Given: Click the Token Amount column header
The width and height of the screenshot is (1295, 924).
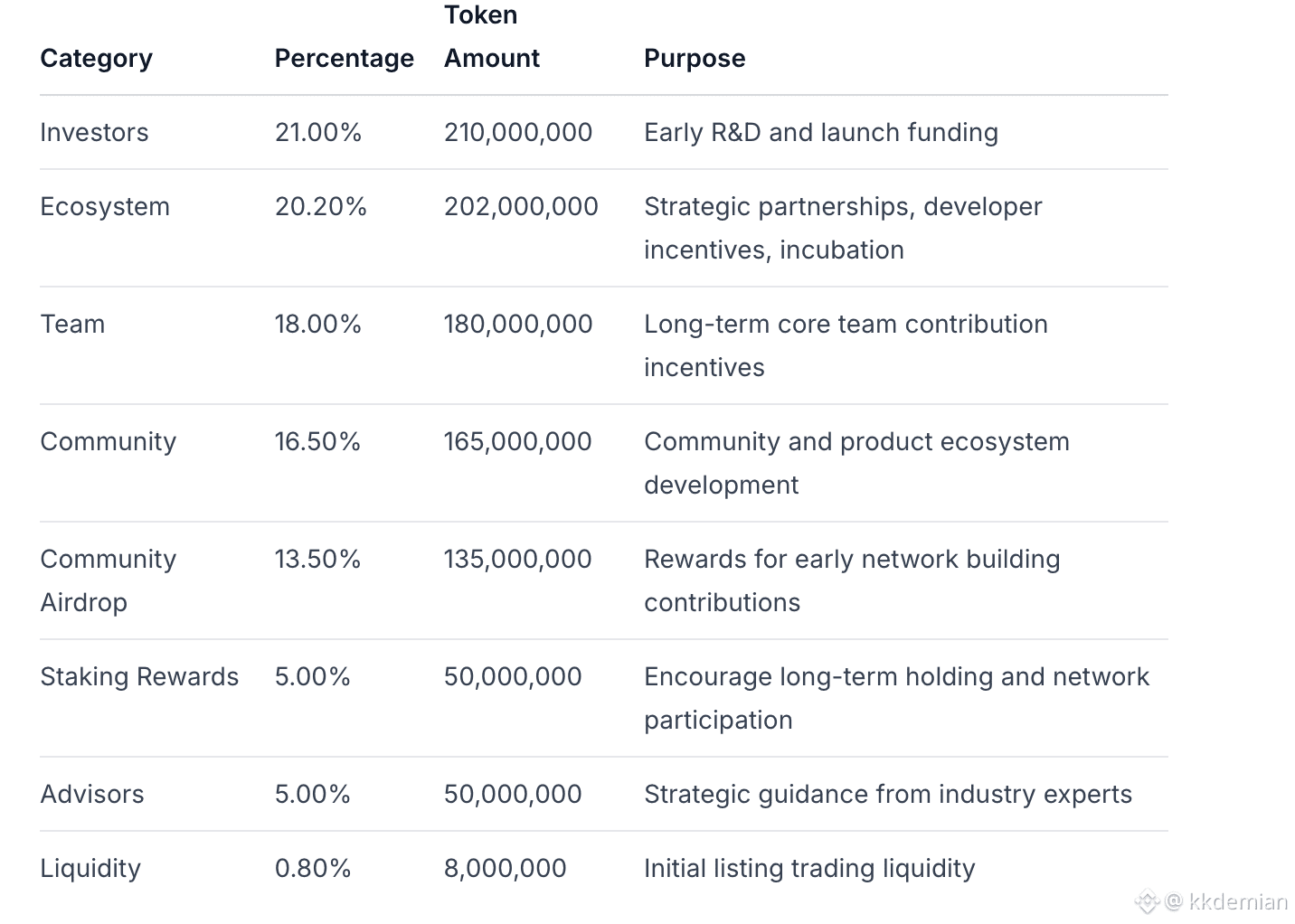Looking at the screenshot, I should coord(491,37).
